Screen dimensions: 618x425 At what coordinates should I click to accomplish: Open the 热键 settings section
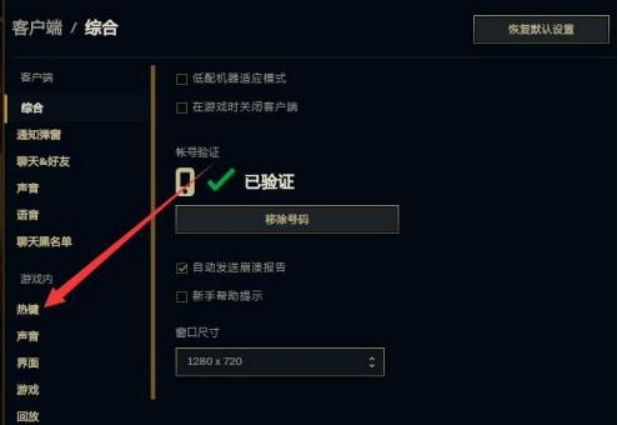coord(28,309)
